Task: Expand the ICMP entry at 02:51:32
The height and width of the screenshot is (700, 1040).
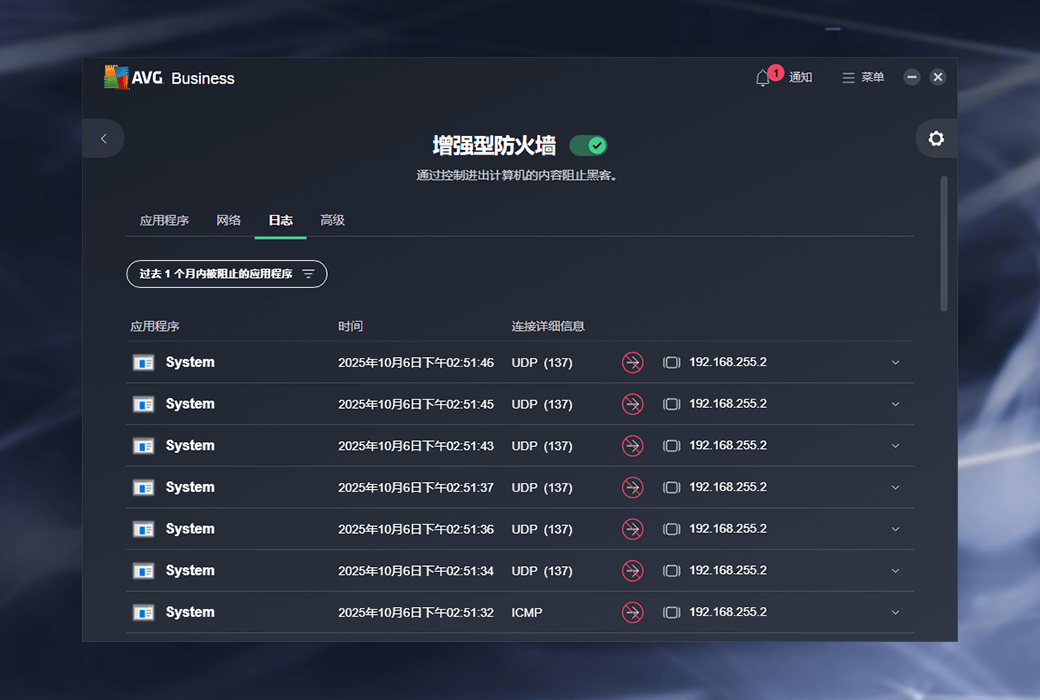Action: 895,613
